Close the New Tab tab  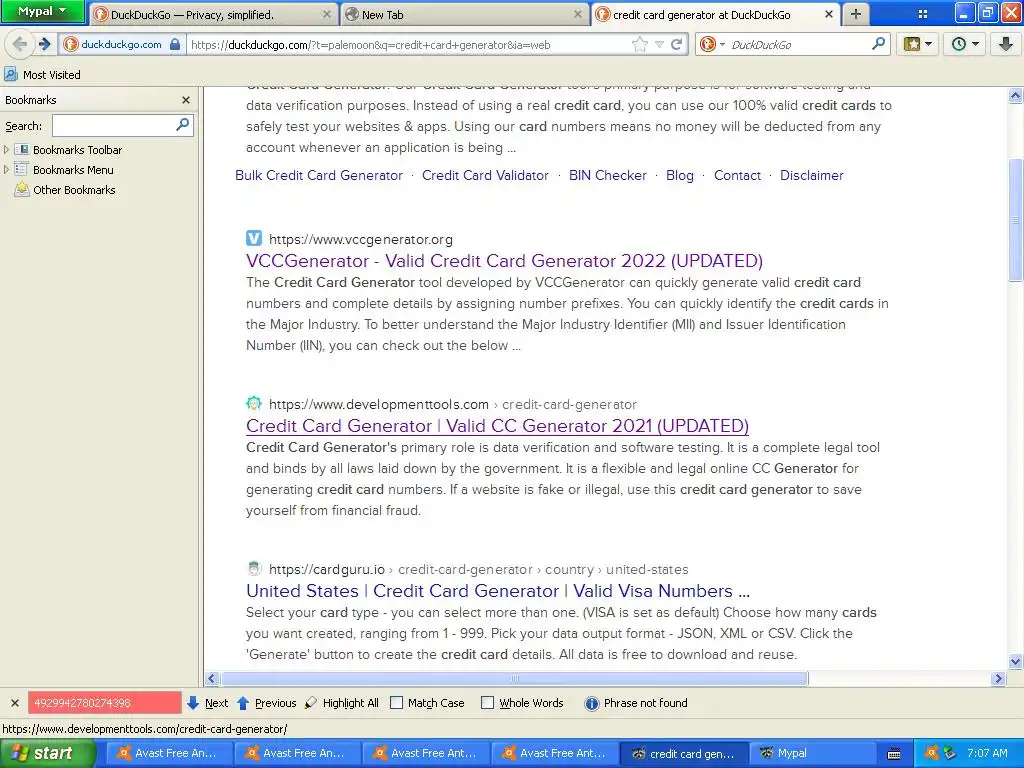(577, 14)
